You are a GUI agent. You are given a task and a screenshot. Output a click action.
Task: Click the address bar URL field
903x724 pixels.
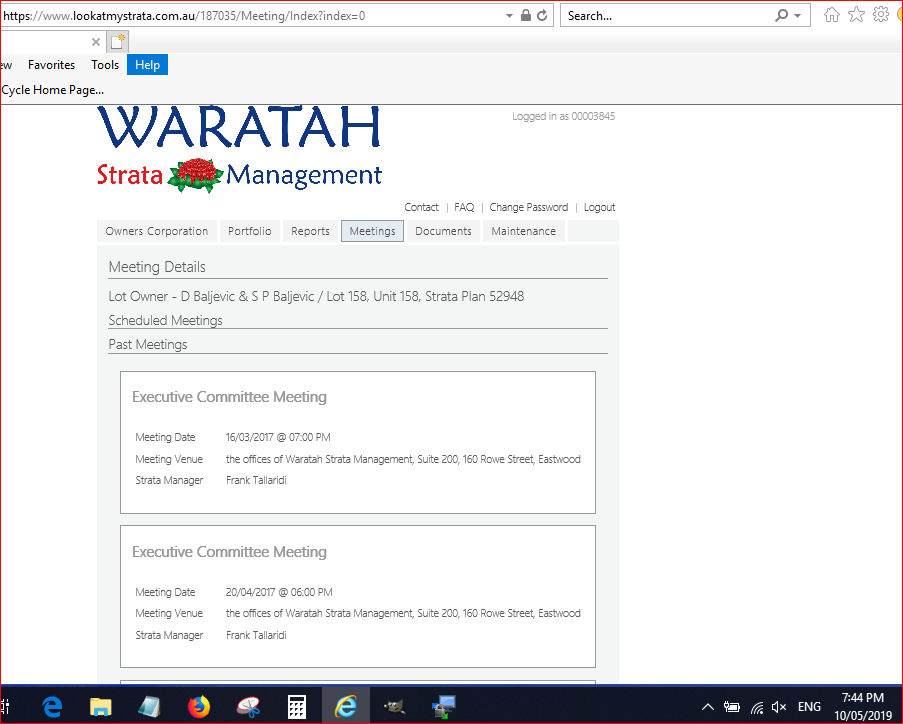(252, 16)
